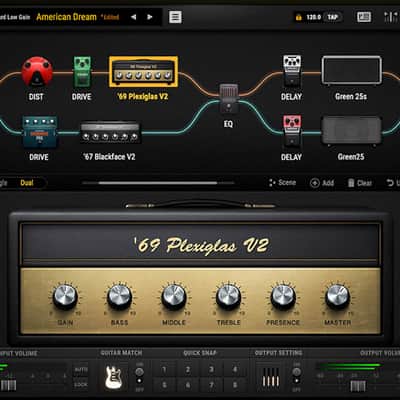The image size is (400, 400).
Task: Select Quick Snap slot 4
Action: pyautogui.click(x=235, y=369)
